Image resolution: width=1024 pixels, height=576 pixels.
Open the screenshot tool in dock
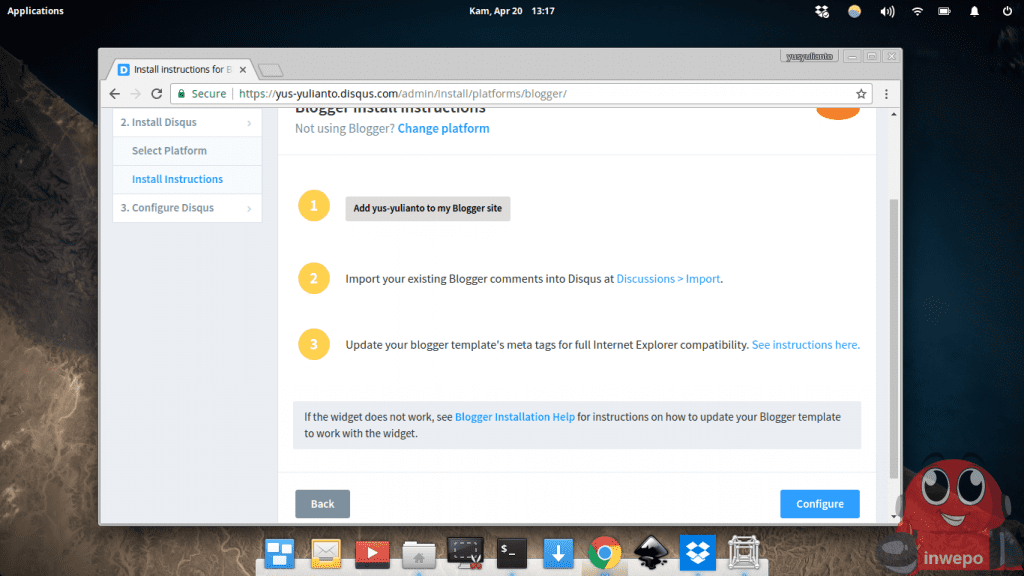pyautogui.click(x=465, y=552)
